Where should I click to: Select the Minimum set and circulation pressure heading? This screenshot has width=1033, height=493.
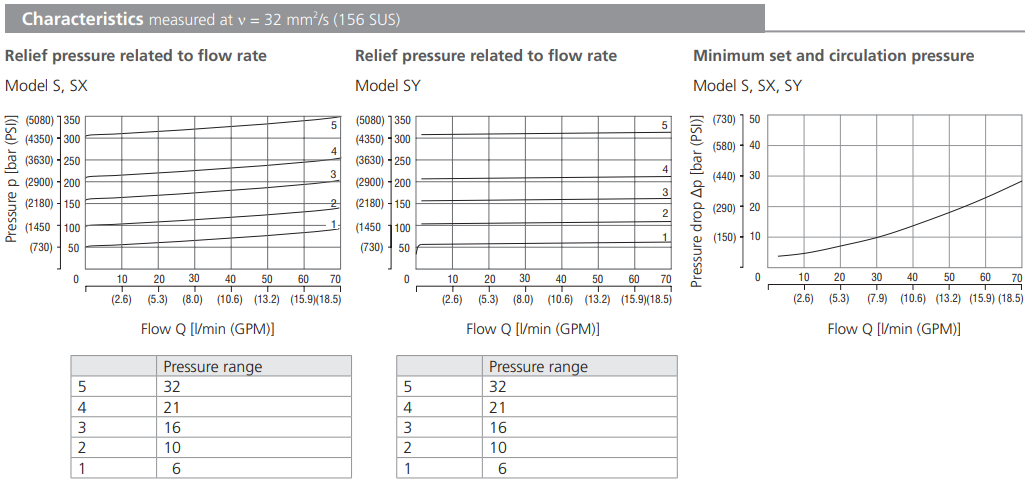tap(833, 56)
